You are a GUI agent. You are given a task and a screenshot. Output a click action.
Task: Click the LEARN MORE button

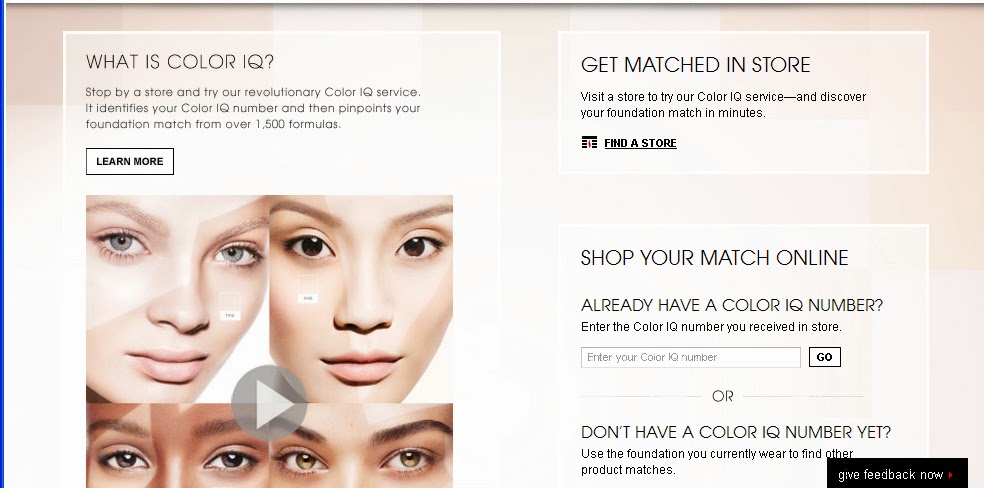pyautogui.click(x=130, y=161)
